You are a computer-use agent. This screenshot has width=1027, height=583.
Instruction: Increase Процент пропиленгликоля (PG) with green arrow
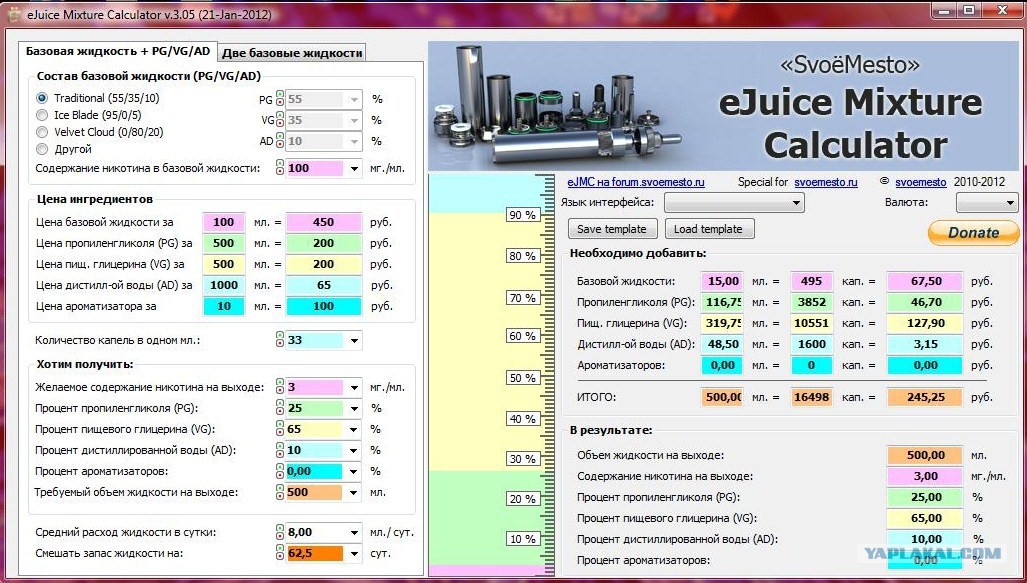(280, 404)
